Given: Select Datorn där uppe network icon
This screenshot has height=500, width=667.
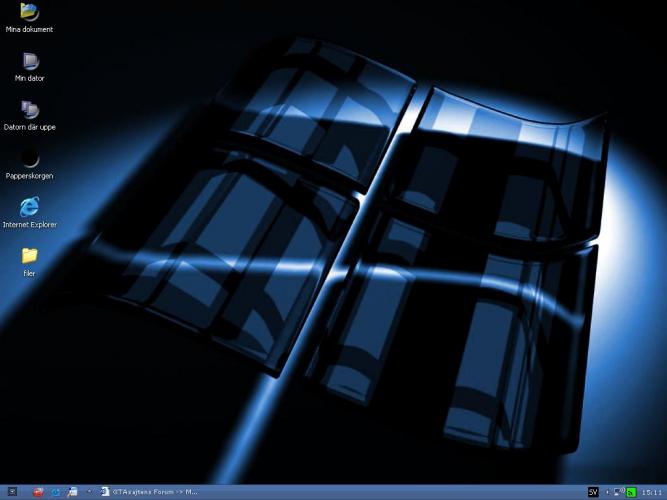Looking at the screenshot, I should click(x=29, y=110).
